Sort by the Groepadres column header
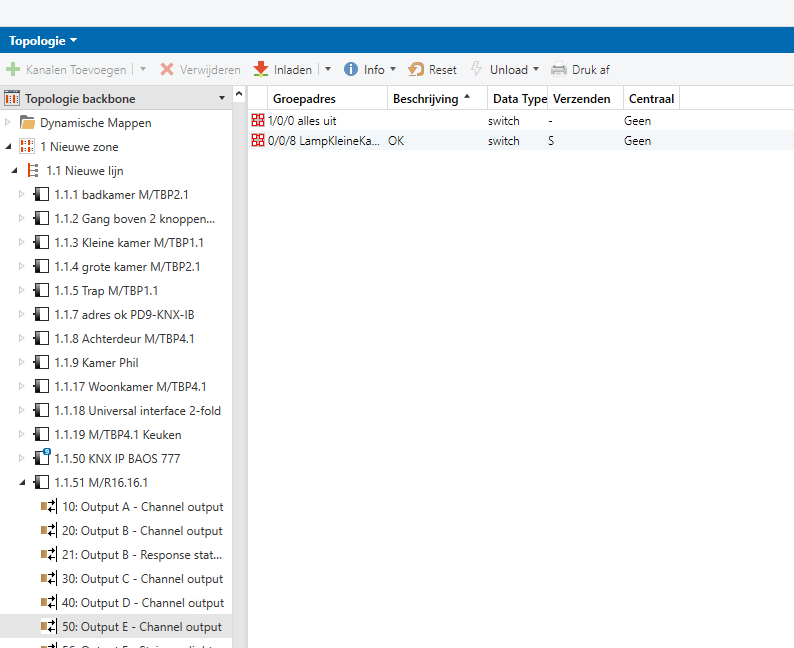The width and height of the screenshot is (794, 648). [304, 99]
